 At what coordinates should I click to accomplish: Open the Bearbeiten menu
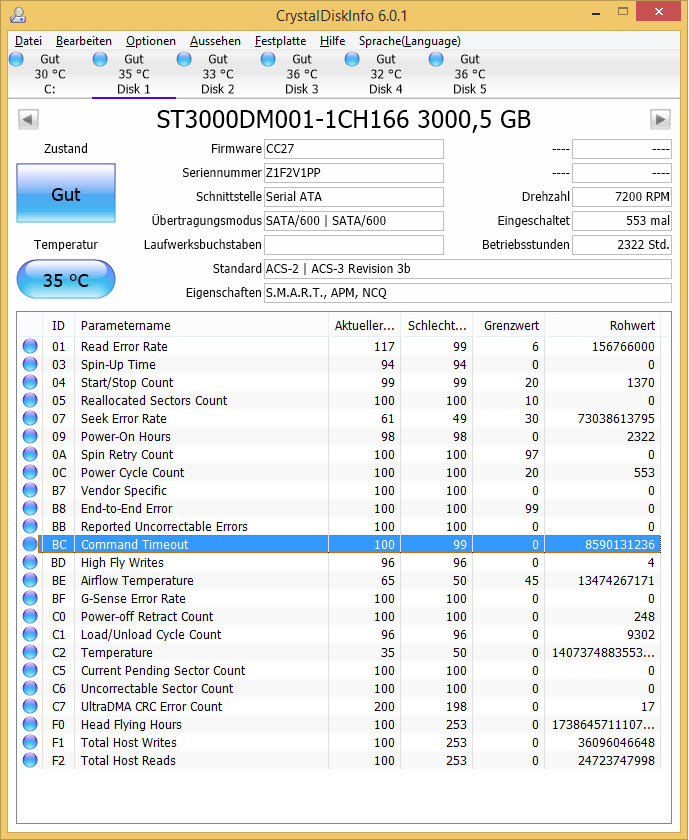[84, 41]
